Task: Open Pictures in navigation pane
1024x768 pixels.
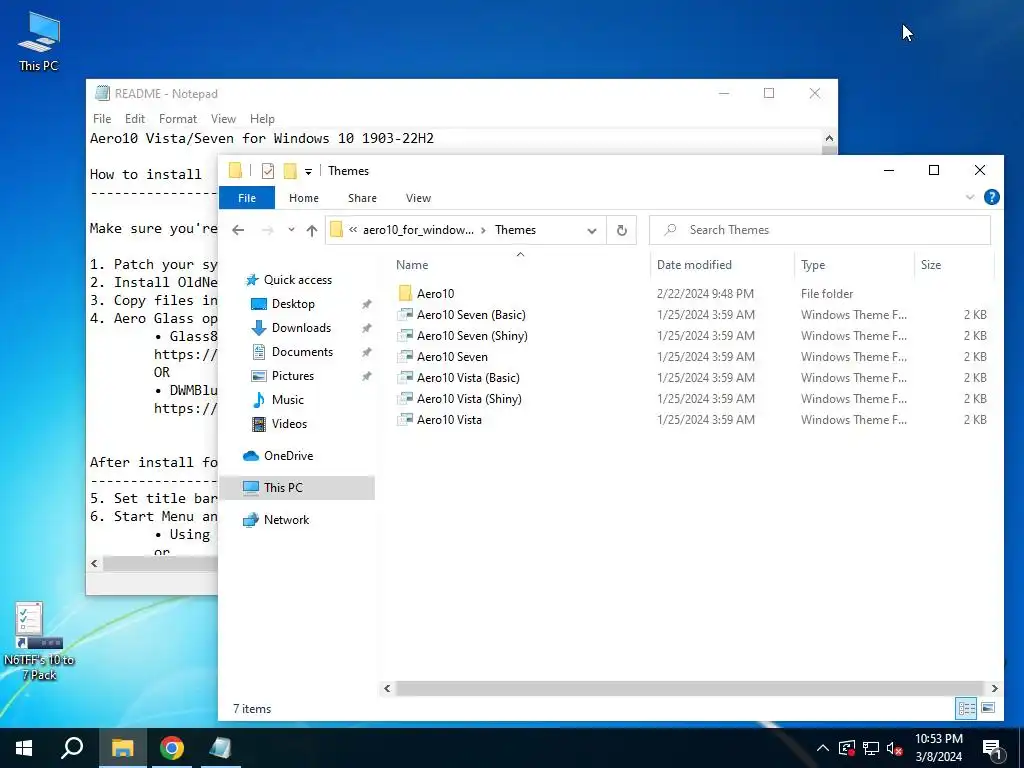Action: point(293,376)
